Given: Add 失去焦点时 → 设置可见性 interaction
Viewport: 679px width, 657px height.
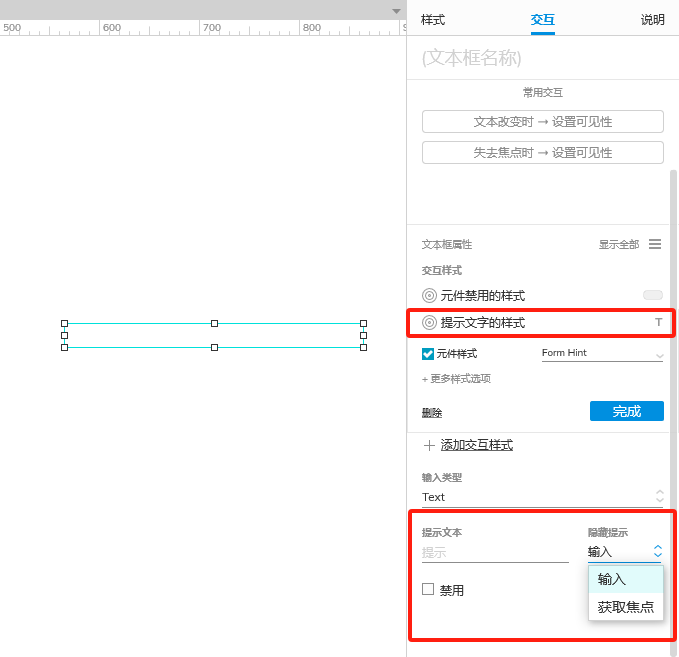Looking at the screenshot, I should click(x=543, y=152).
